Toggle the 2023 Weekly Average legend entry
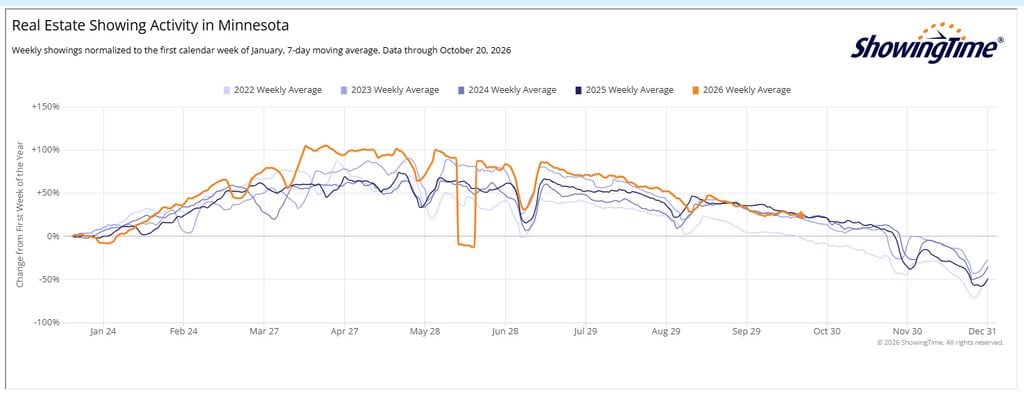This screenshot has width=1024, height=396. click(x=390, y=90)
